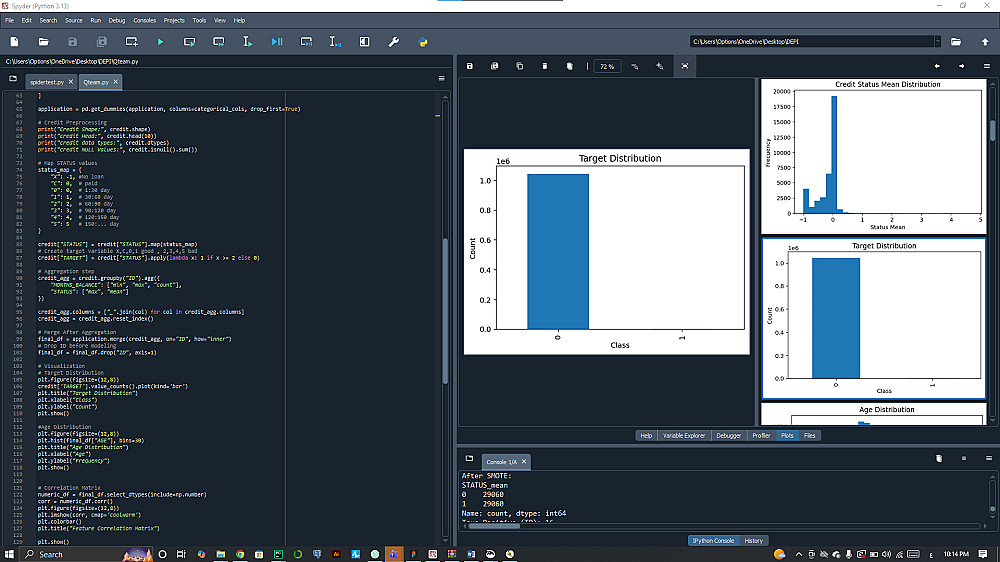This screenshot has height=562, width=1000.
Task: Select the Age Distribution plot thumbnail
Action: 874,415
